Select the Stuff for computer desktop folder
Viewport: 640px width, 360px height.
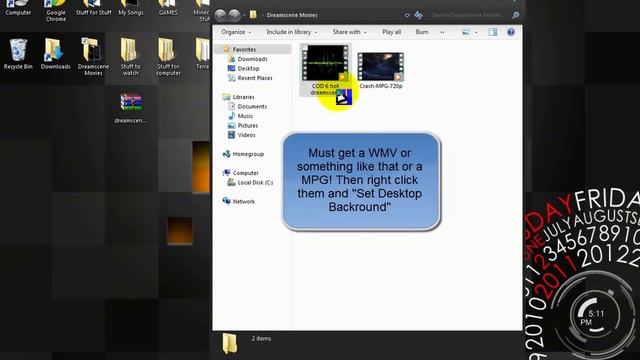pos(168,57)
